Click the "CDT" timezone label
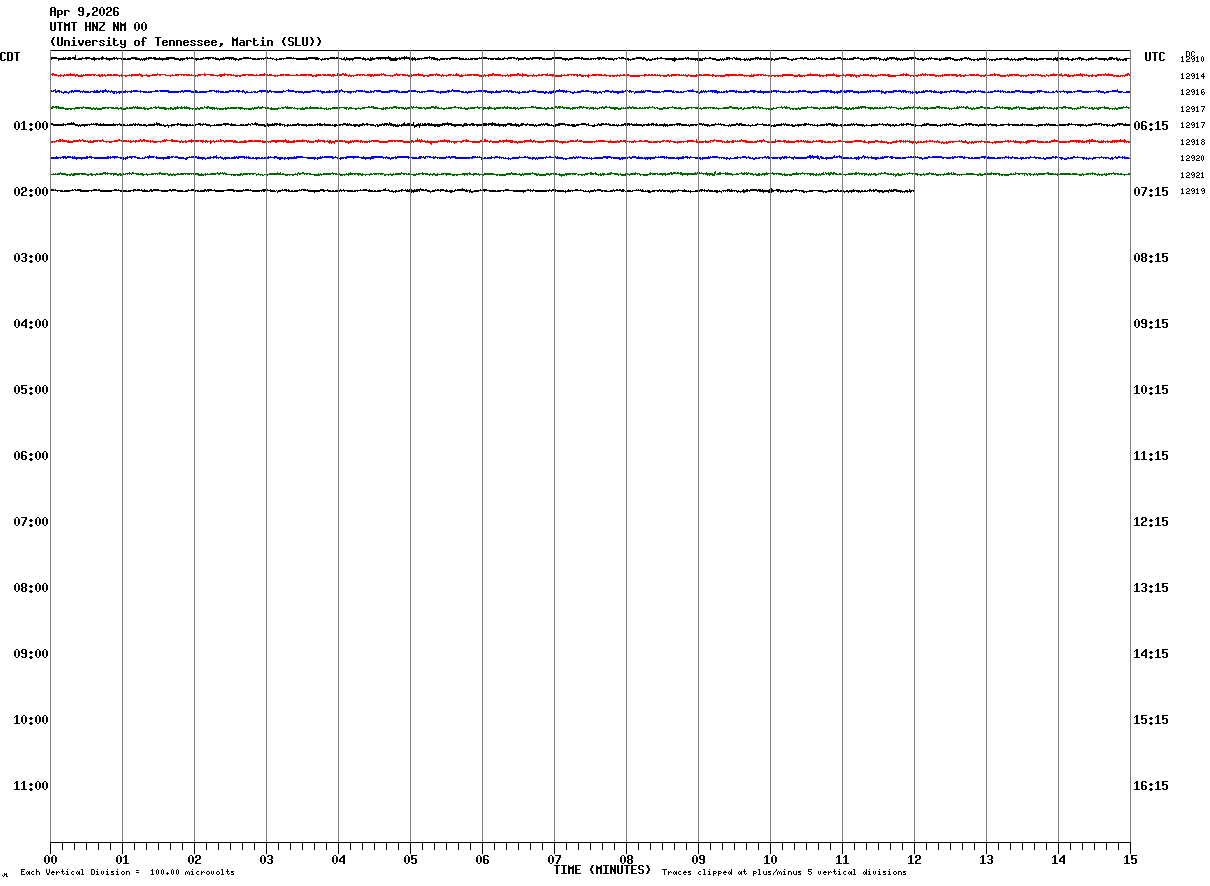 tap(10, 57)
